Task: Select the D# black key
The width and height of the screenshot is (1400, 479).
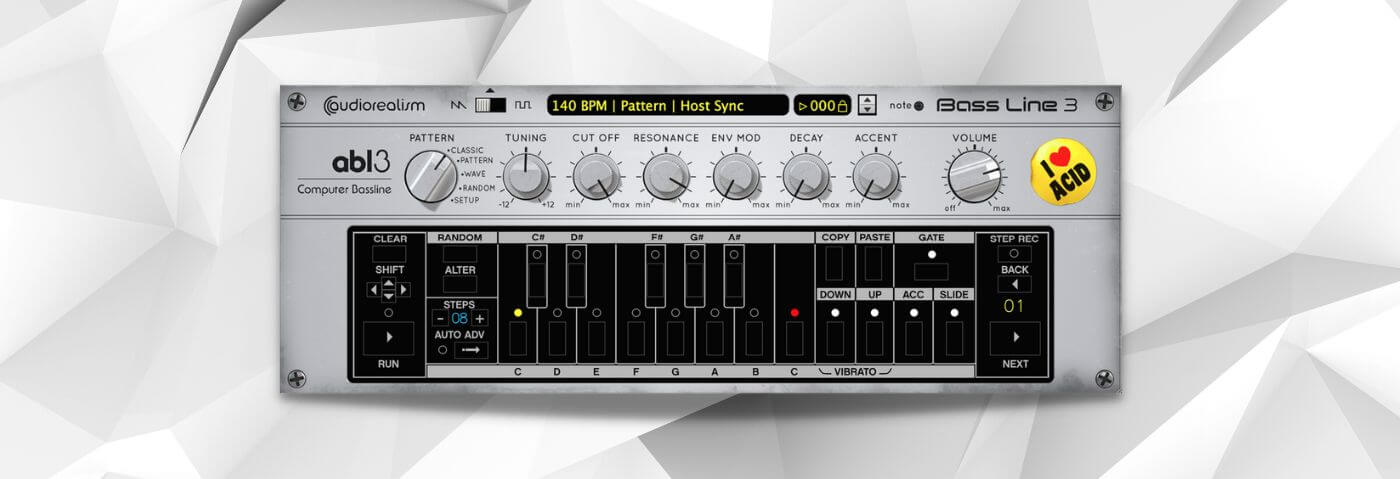Action: tap(577, 276)
